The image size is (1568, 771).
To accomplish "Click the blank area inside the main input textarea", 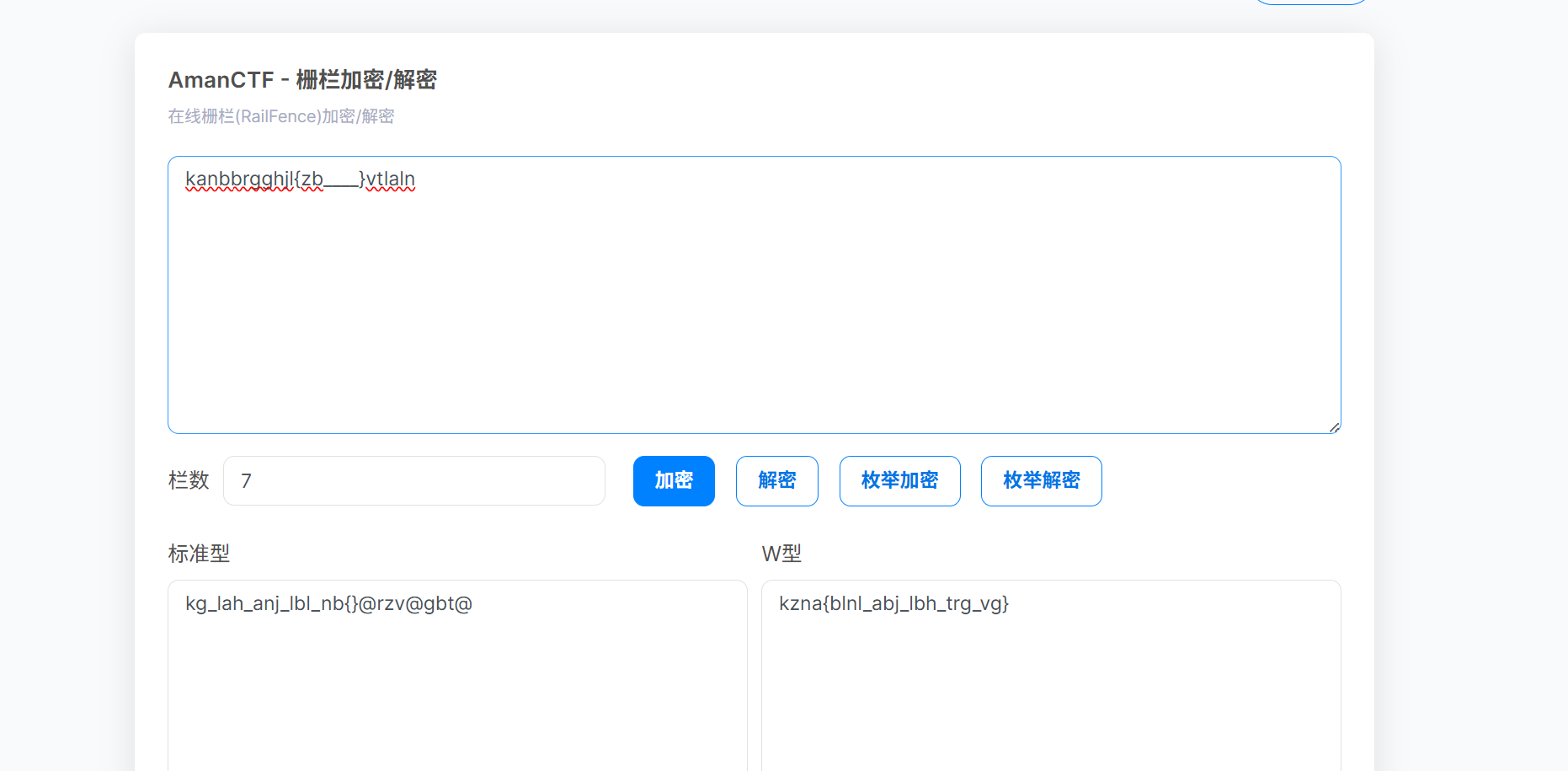I will coord(754,320).
